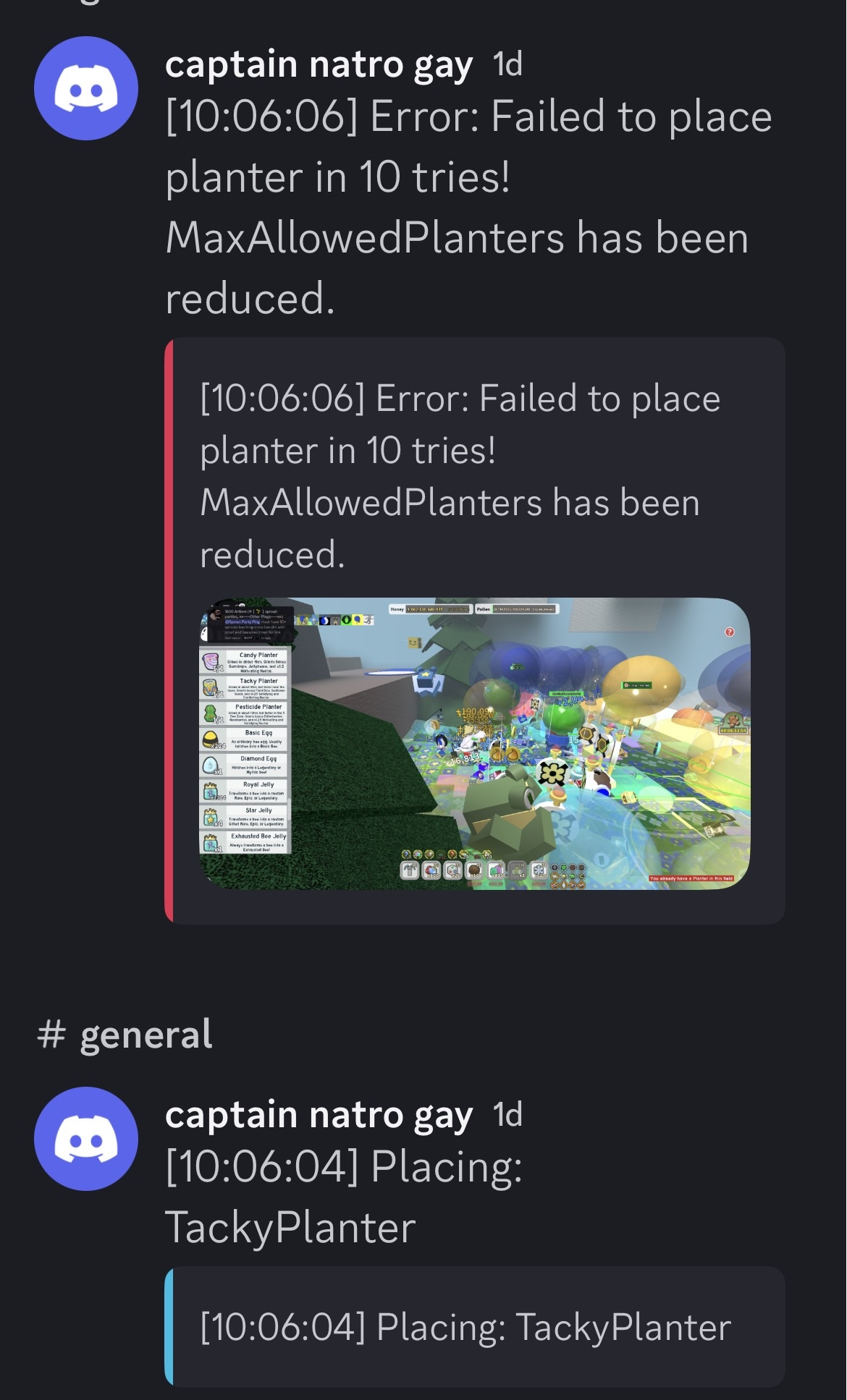Tap username above Placing TackyPlanter message
The width and height of the screenshot is (847, 1400).
coord(319,1115)
